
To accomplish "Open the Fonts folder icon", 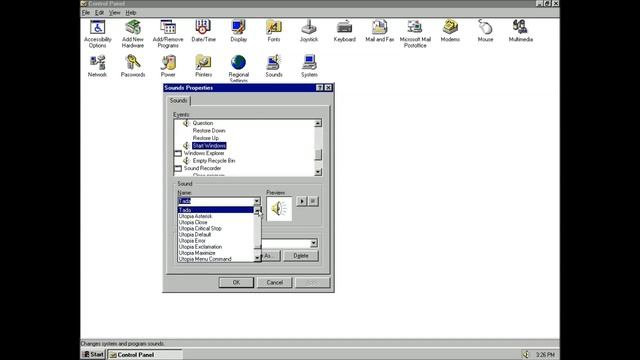I will pos(274,31).
